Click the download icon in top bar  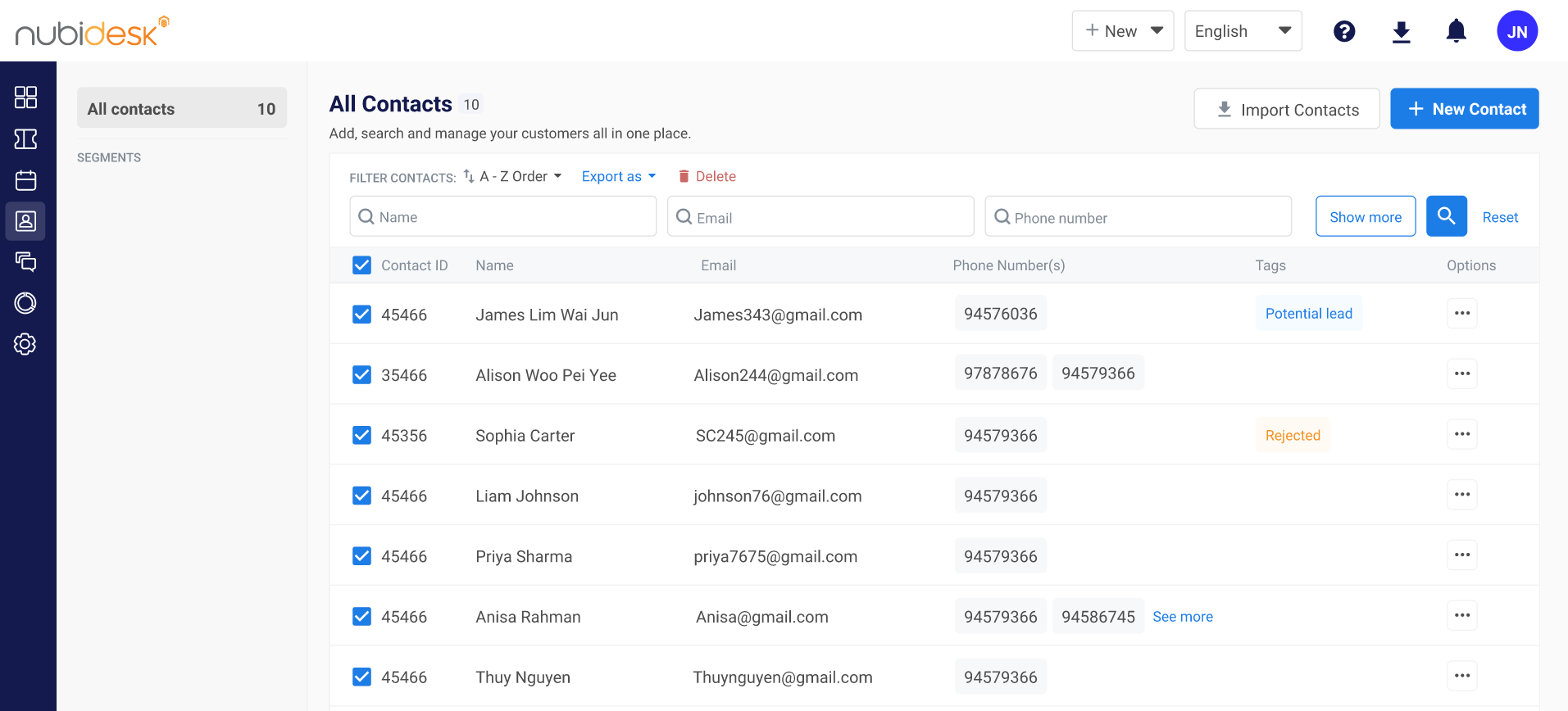(x=1402, y=32)
